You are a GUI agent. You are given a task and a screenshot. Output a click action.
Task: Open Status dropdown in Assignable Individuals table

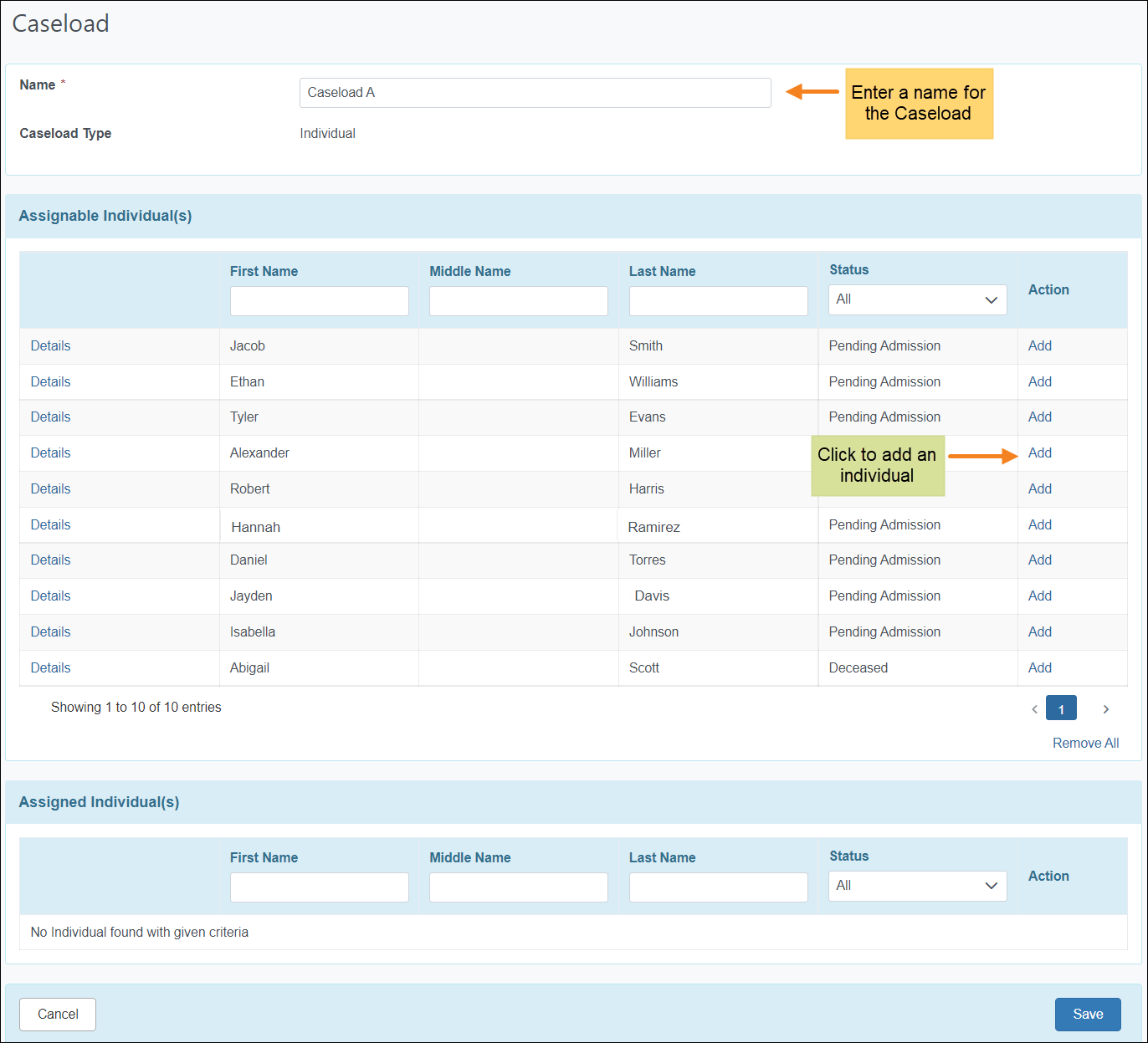(x=917, y=299)
